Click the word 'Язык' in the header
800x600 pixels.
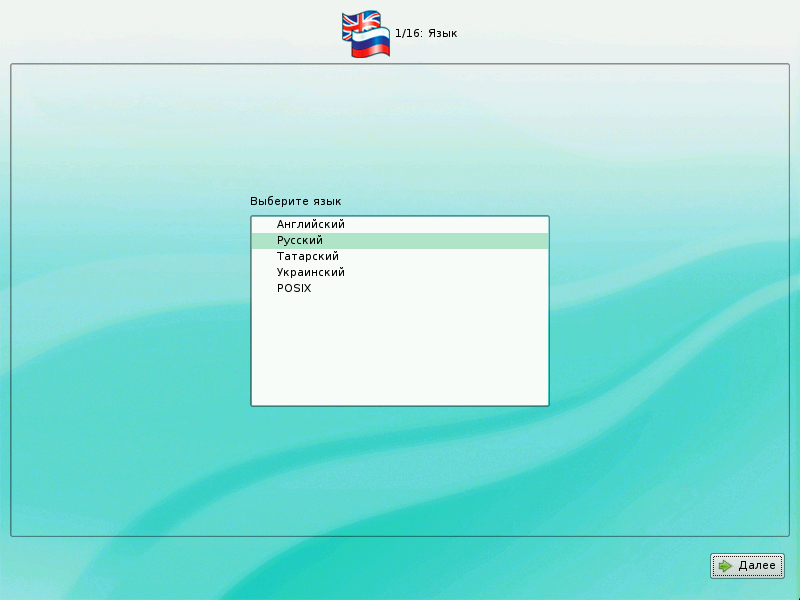[443, 34]
